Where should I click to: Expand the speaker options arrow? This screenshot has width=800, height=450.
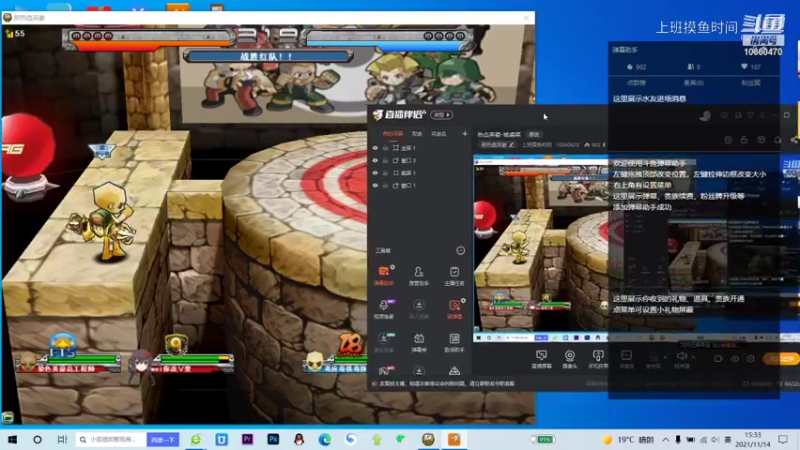[693, 357]
